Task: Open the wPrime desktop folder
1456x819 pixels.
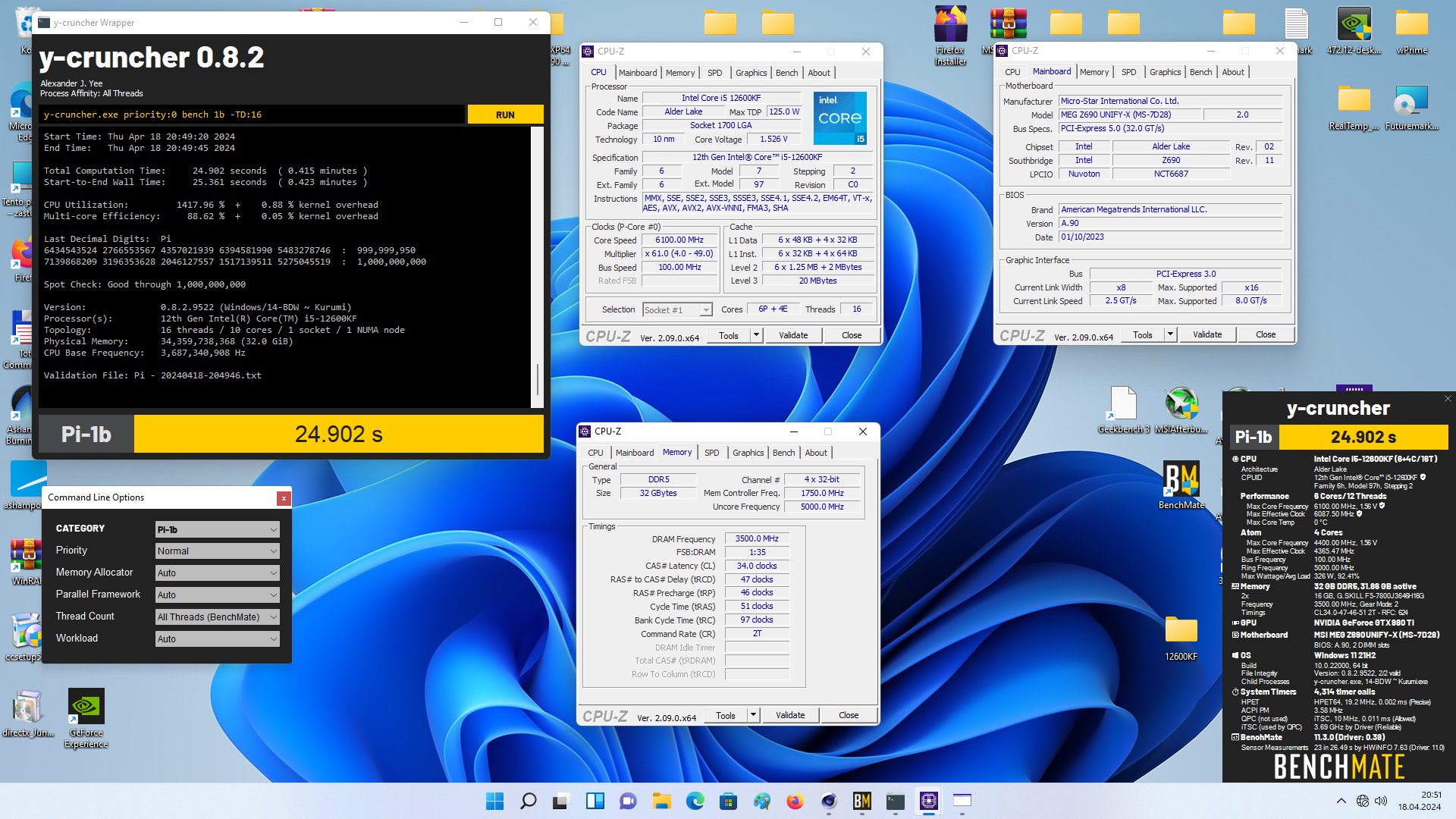Action: (1411, 32)
